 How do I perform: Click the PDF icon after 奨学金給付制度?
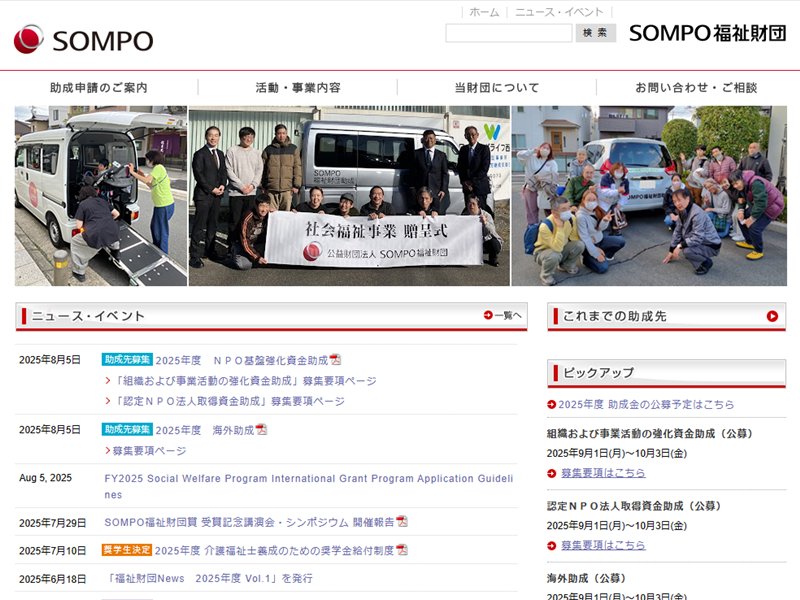402,550
